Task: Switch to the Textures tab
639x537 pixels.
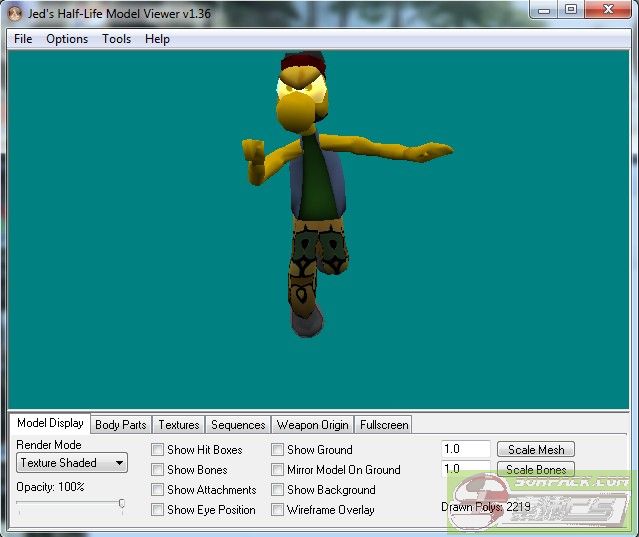Action: 179,425
